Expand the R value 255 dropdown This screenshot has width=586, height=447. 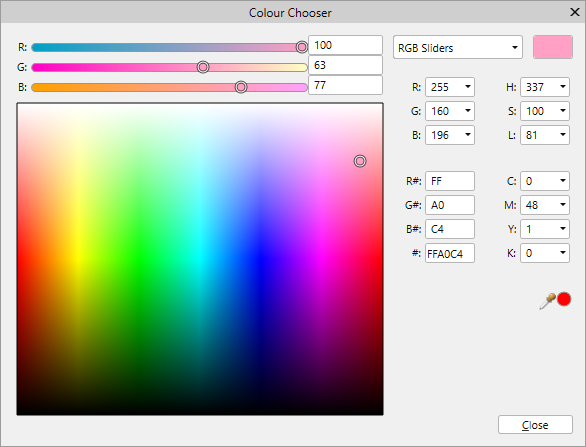[x=468, y=87]
